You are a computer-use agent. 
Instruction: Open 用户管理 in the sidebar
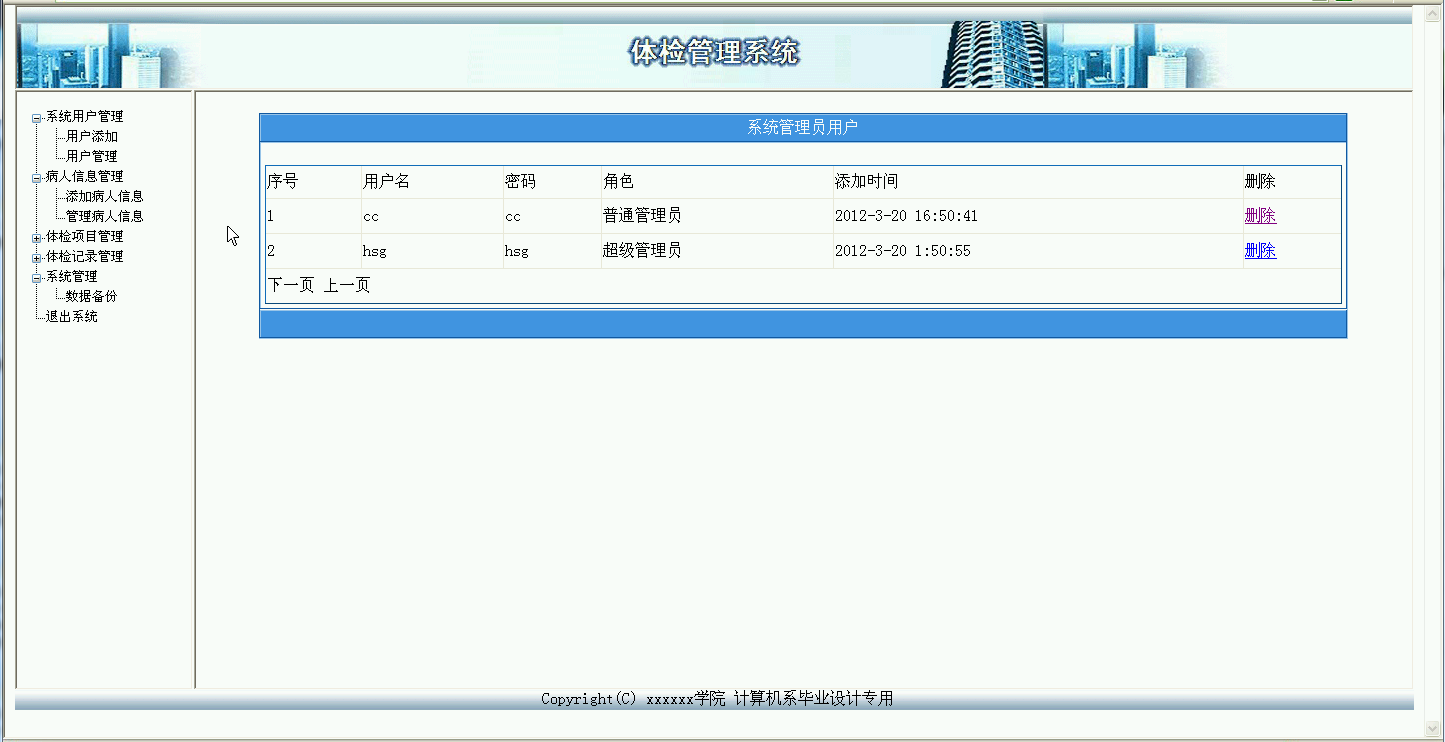tap(92, 157)
